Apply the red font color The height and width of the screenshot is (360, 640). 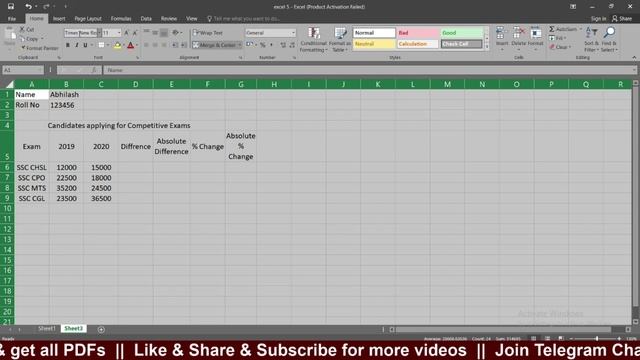tap(131, 45)
